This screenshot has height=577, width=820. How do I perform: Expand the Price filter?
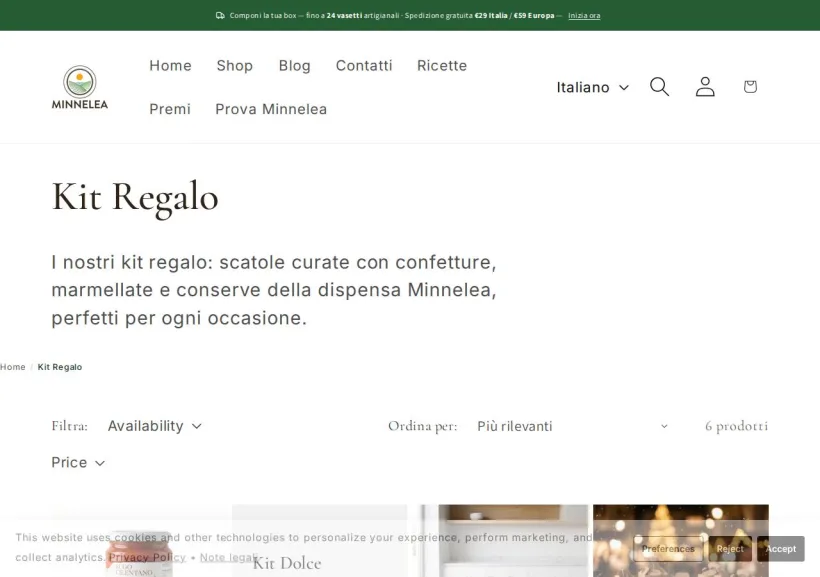pyautogui.click(x=78, y=462)
